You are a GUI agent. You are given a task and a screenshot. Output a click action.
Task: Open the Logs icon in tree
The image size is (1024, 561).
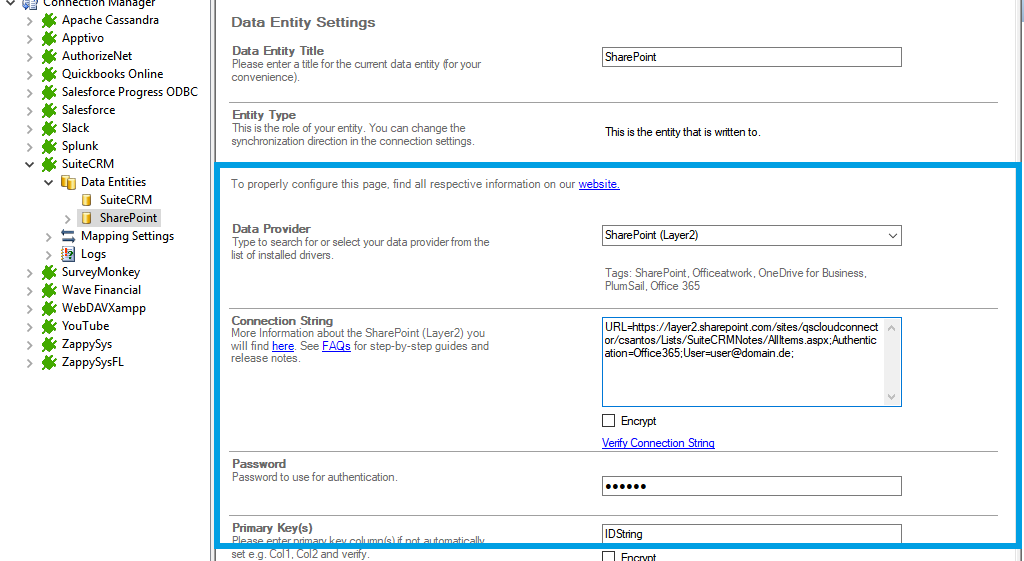68,254
